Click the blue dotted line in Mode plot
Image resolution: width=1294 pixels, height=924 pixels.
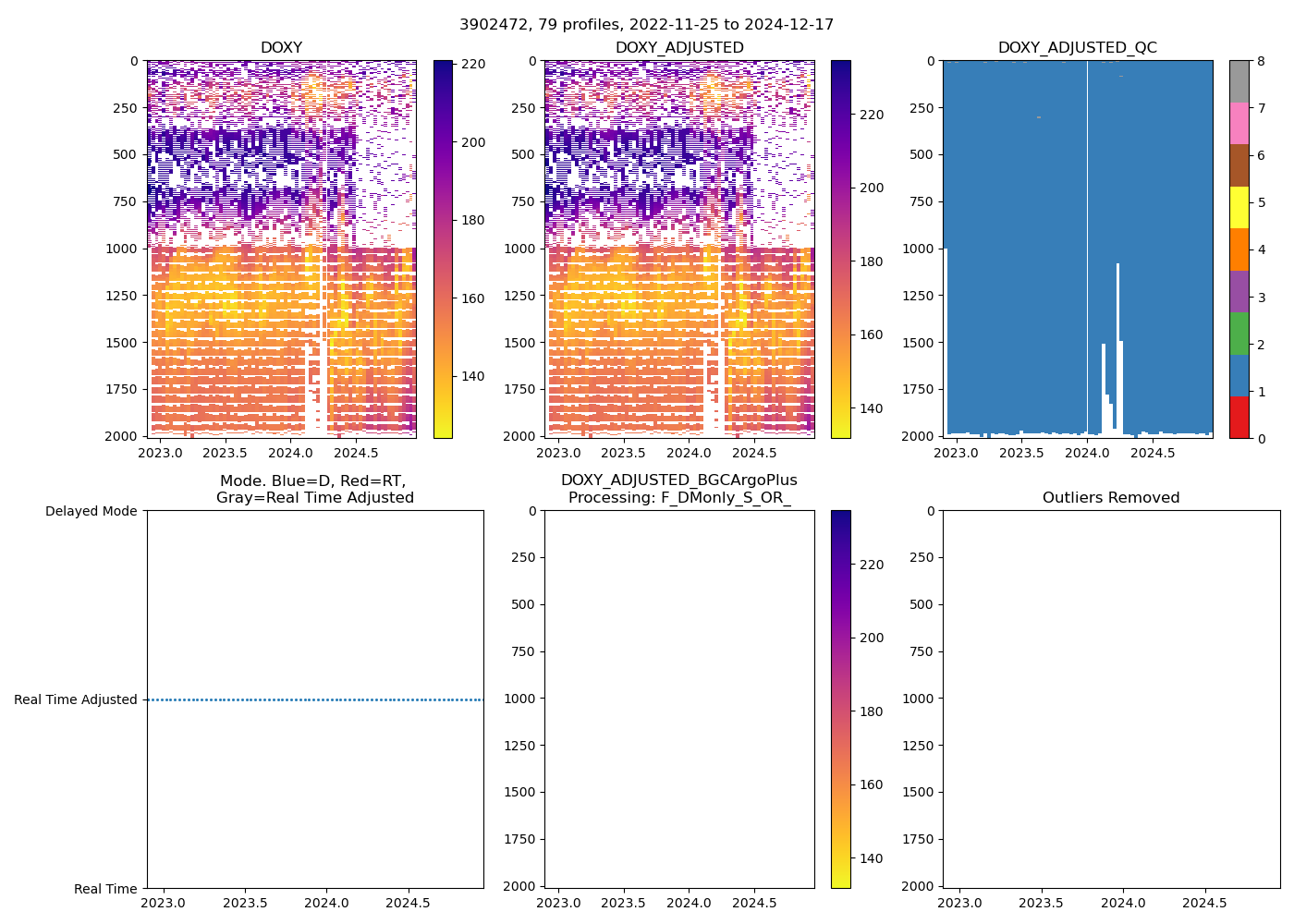(x=314, y=700)
